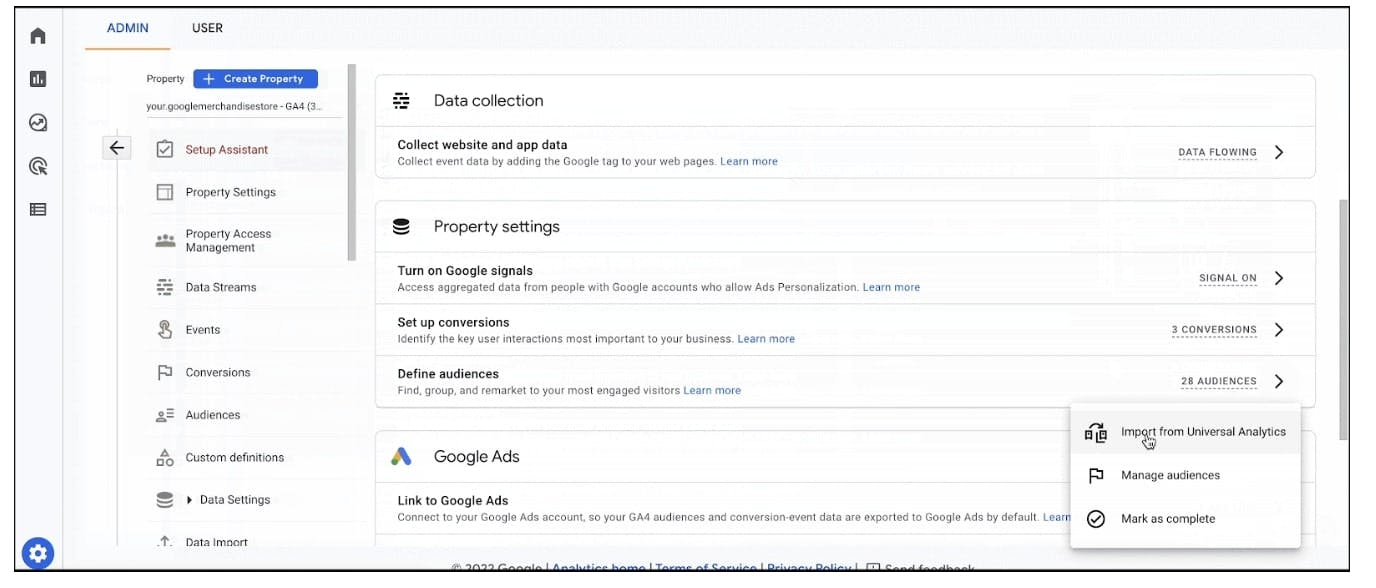Open Learn more for website and app data

tap(749, 161)
